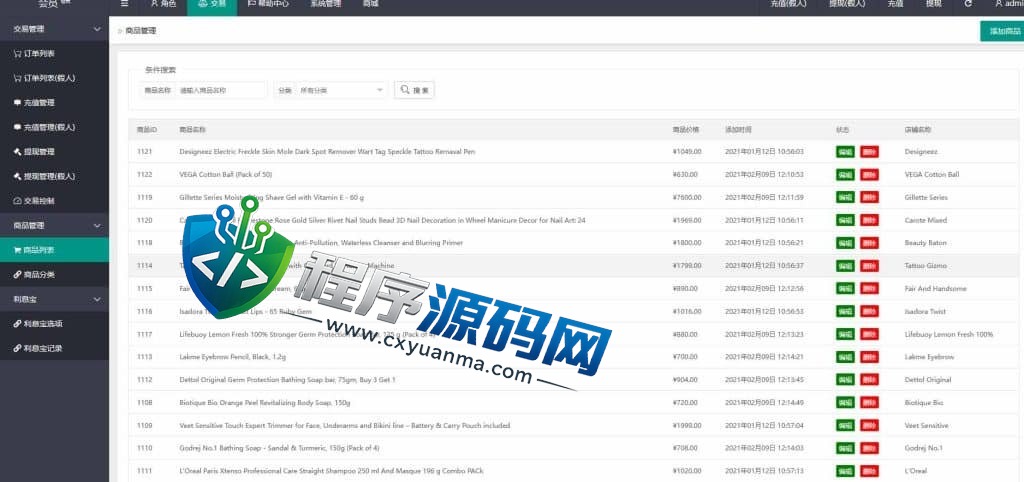Select 商品列表 in the sidebar

coord(54,250)
